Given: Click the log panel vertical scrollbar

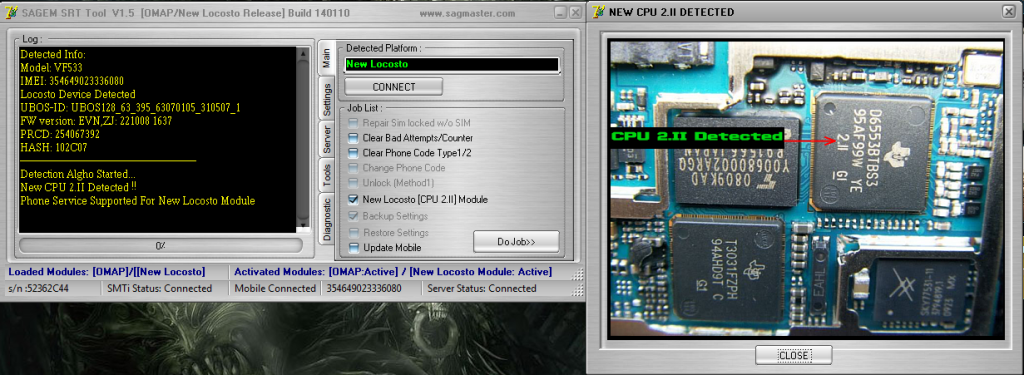Looking at the screenshot, I should click(303, 139).
